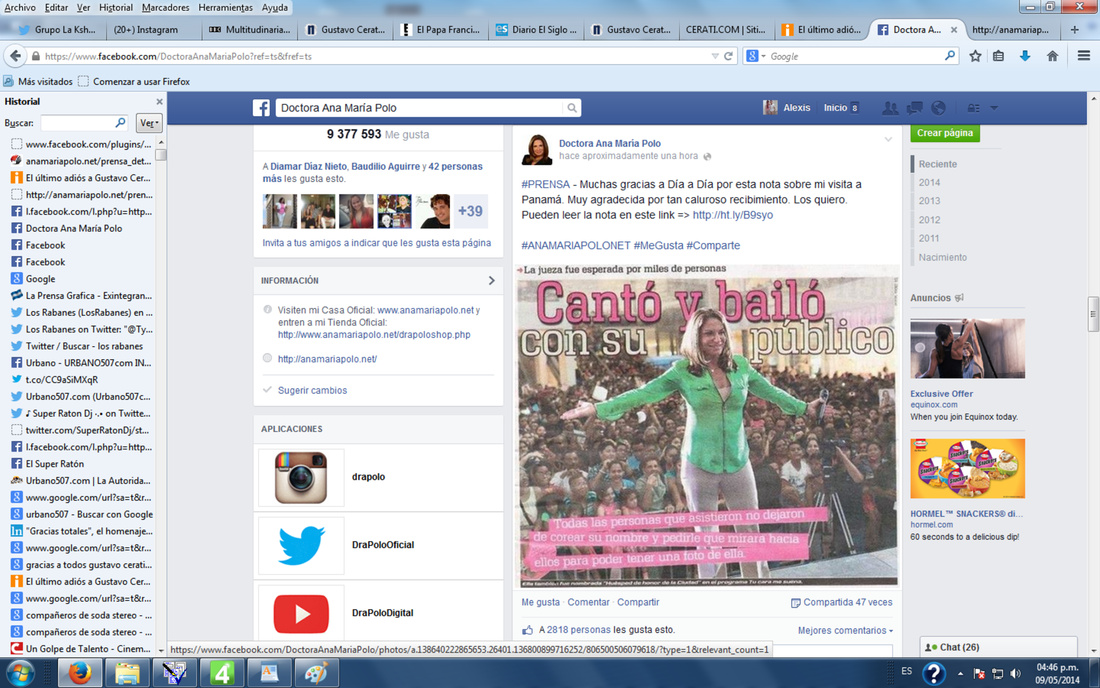Open the http://ht.ly/B9syo link
Viewport: 1100px width, 688px height.
click(x=732, y=215)
